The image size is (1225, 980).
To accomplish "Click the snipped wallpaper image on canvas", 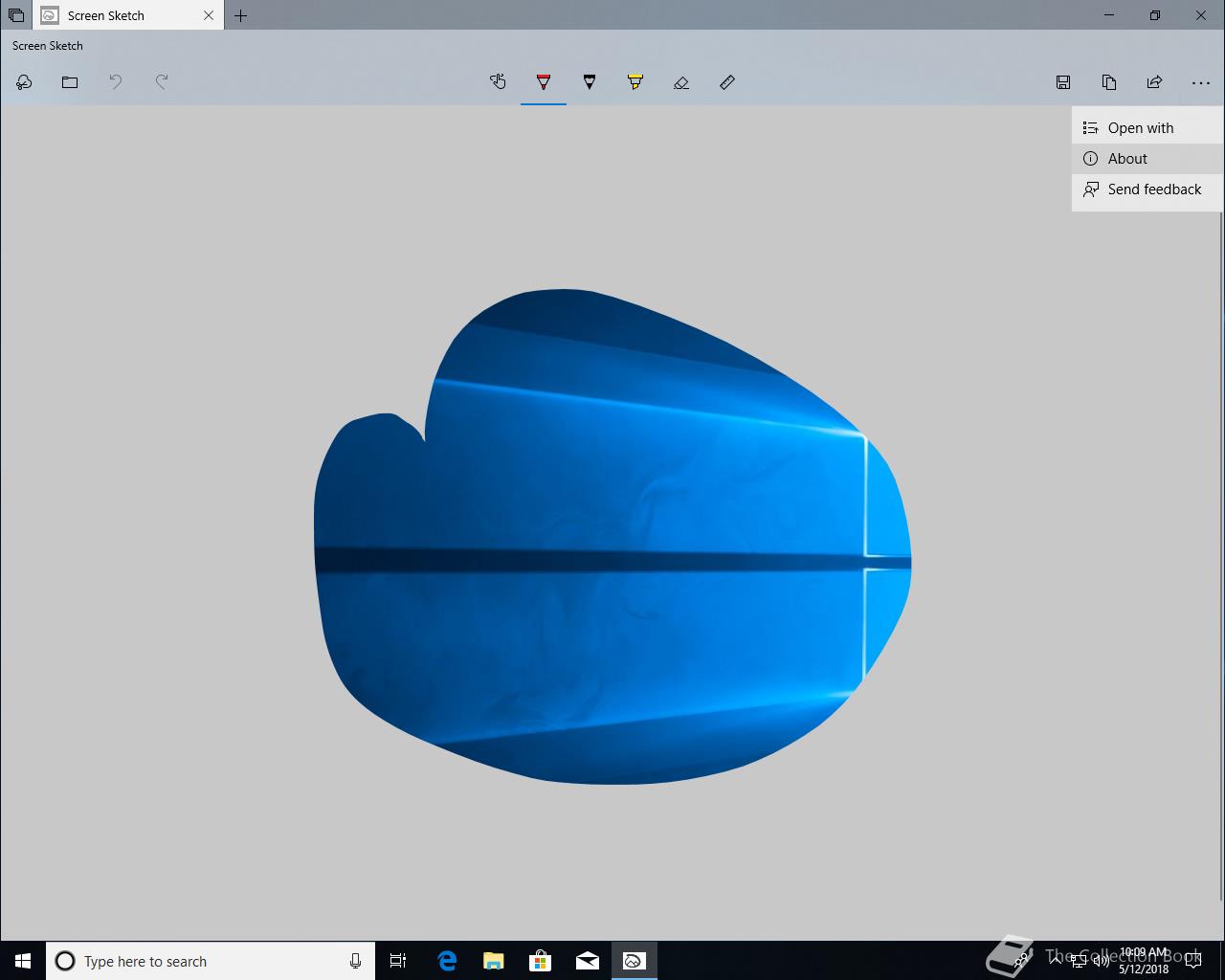I will click(x=612, y=536).
